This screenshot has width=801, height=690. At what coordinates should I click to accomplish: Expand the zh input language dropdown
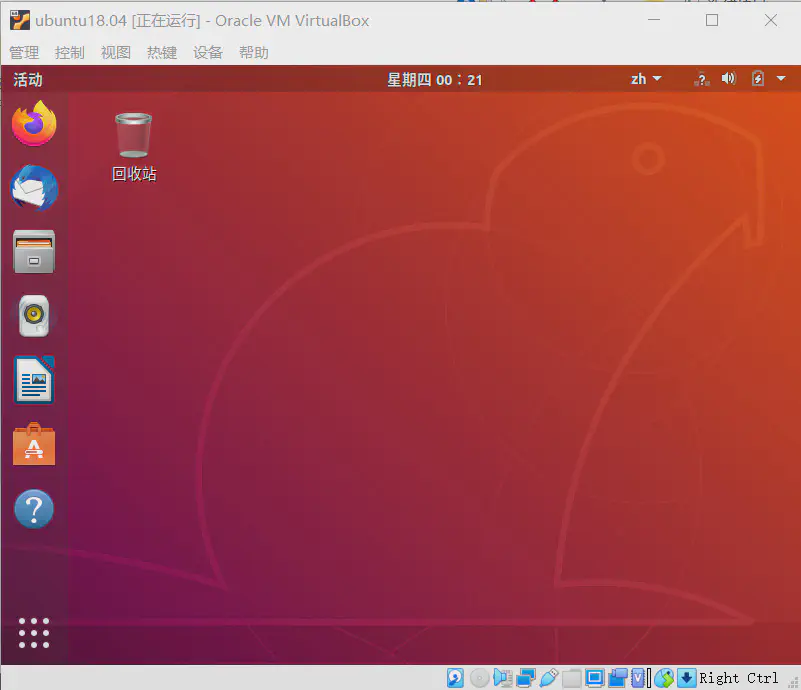pos(646,79)
